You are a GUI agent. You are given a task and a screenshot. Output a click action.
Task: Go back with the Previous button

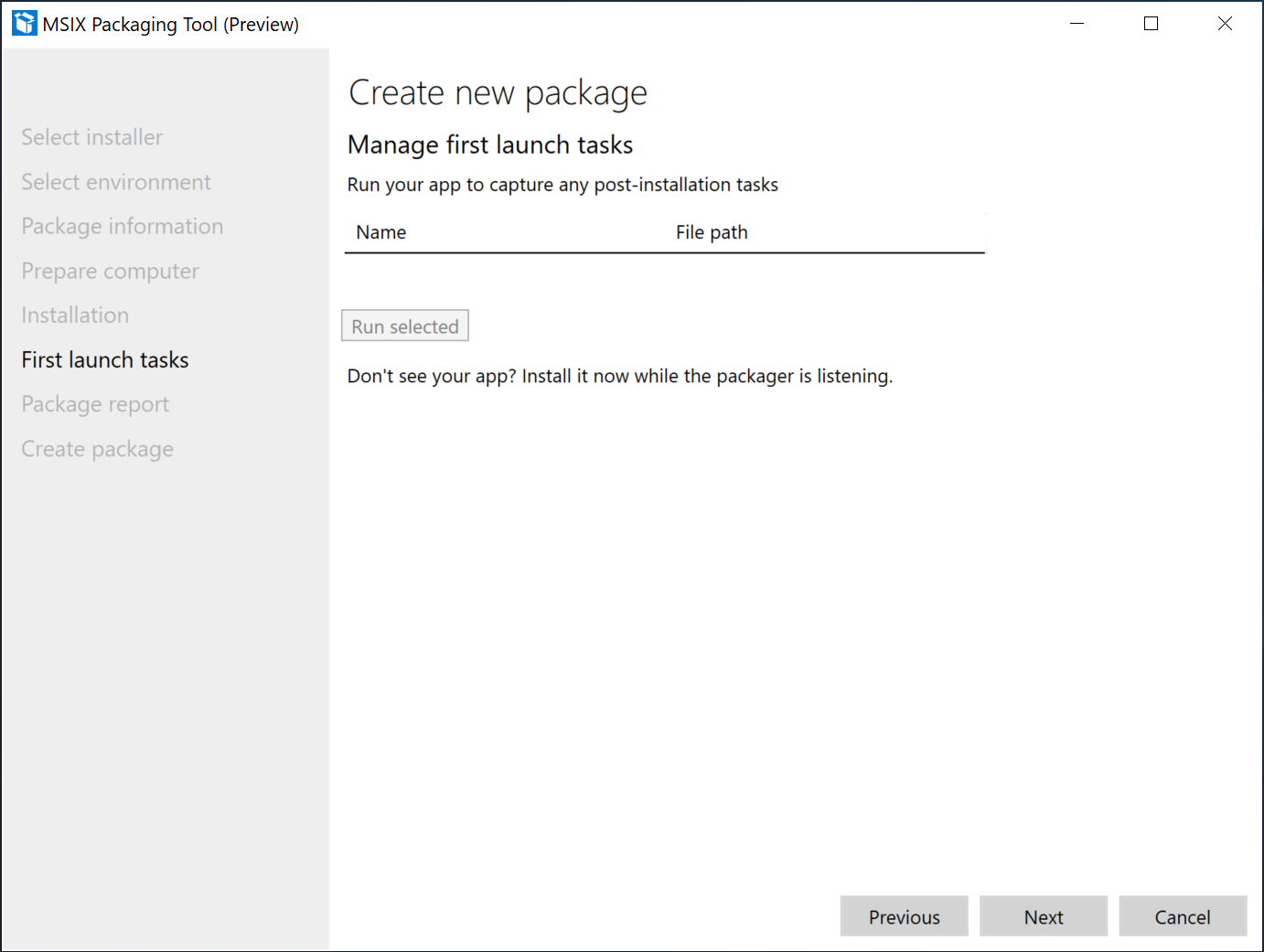pyautogui.click(x=904, y=916)
